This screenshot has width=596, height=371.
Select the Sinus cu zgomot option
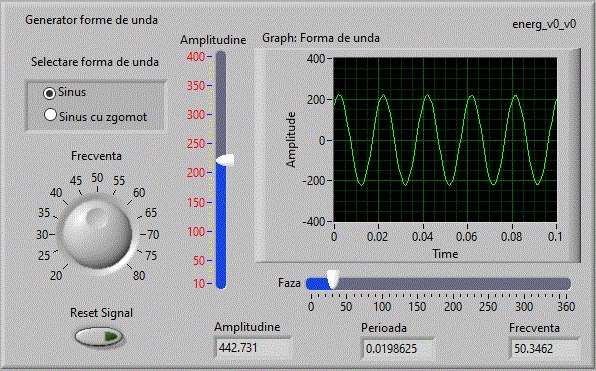[50, 115]
